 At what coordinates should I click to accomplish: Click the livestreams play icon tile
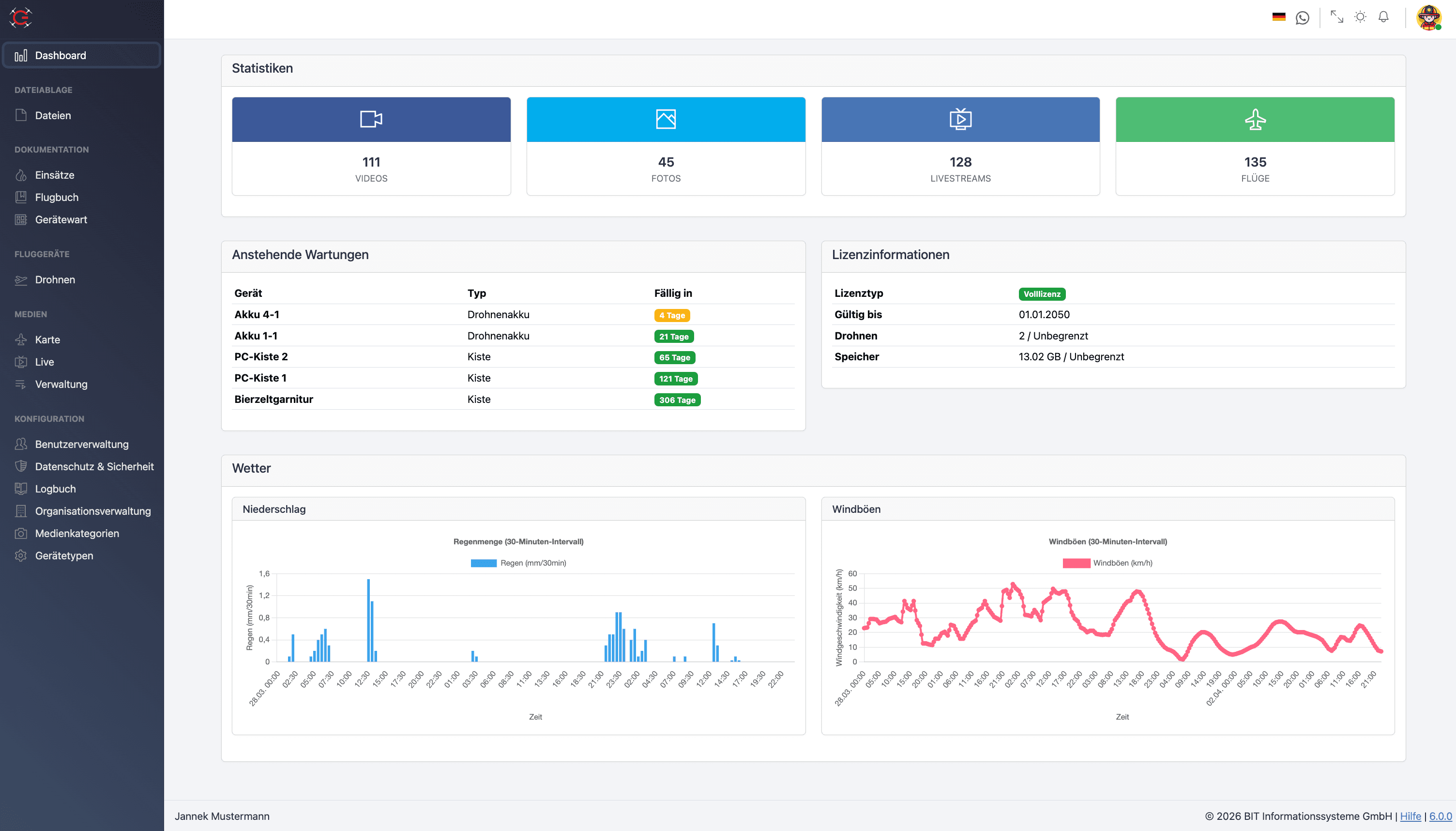pyautogui.click(x=960, y=119)
